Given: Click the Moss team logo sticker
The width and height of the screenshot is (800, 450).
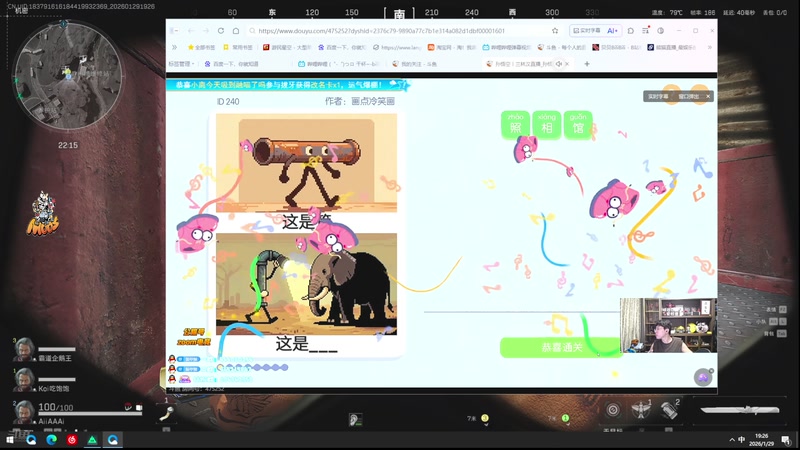Looking at the screenshot, I should (43, 214).
